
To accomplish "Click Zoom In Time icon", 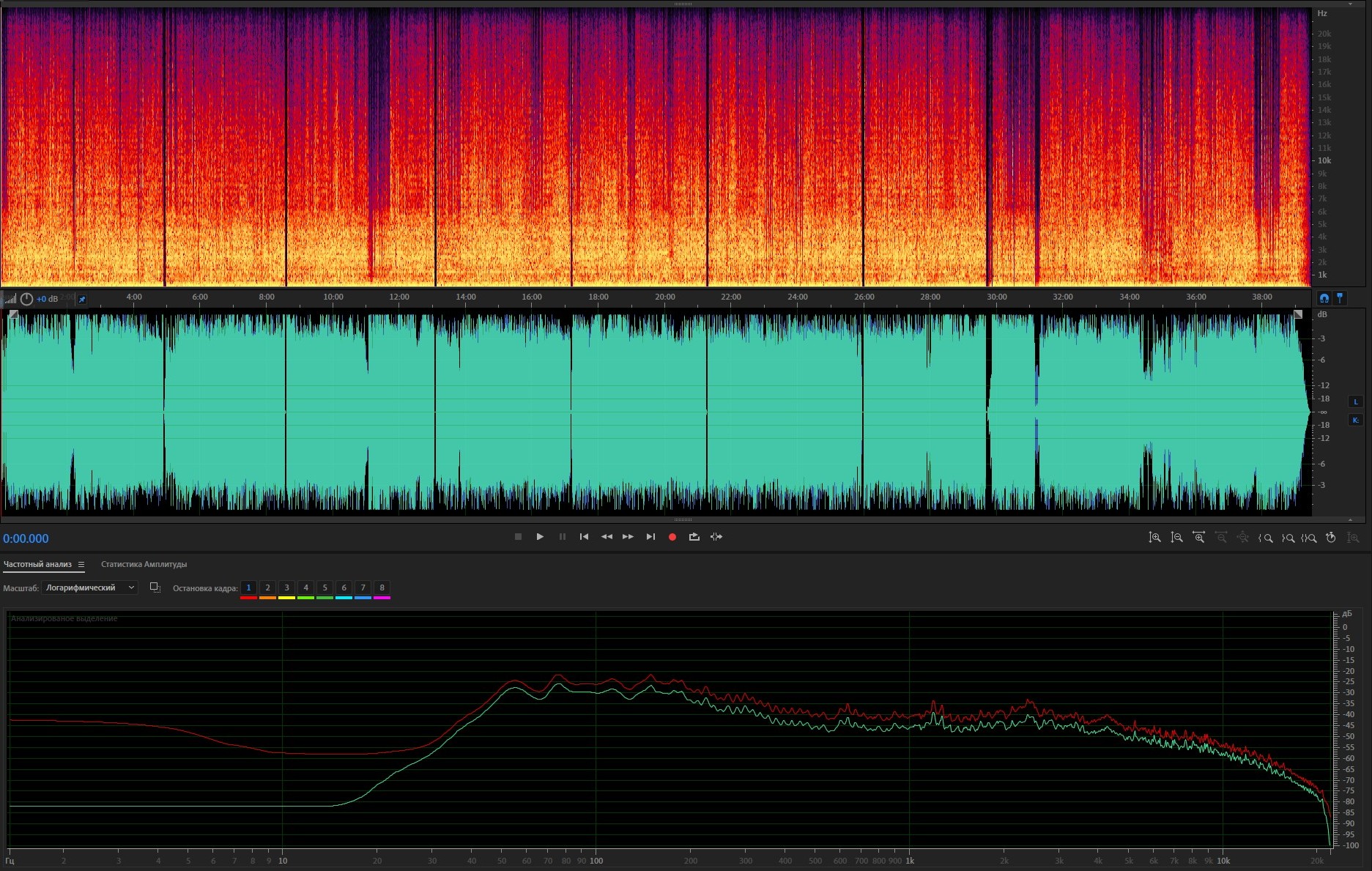I will click(1198, 538).
